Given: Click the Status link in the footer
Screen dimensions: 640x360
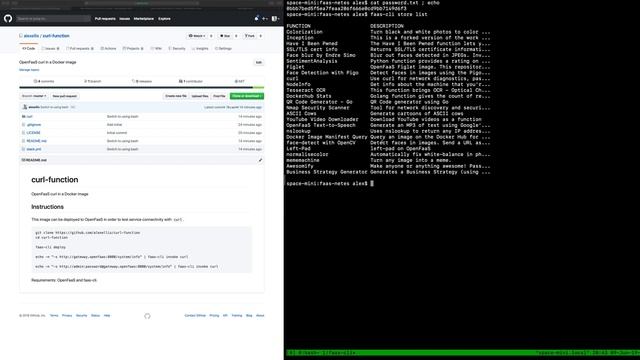Looking at the screenshot, I should pos(95,316).
